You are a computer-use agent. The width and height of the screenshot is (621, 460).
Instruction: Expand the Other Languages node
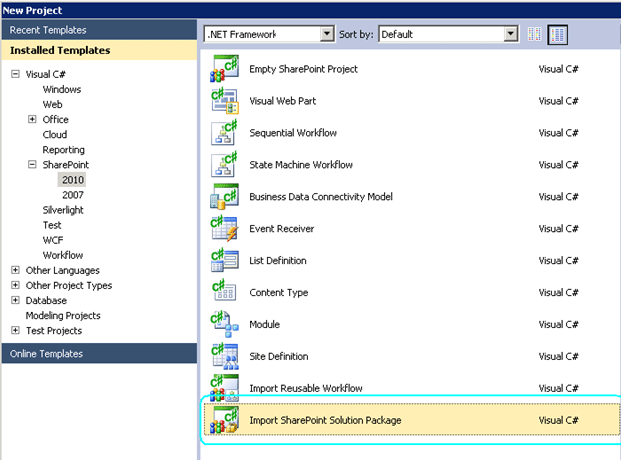coord(15,270)
